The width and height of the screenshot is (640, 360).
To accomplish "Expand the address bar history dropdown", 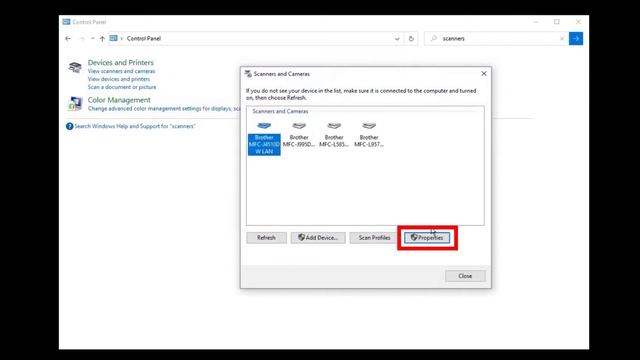I will pyautogui.click(x=397, y=39).
